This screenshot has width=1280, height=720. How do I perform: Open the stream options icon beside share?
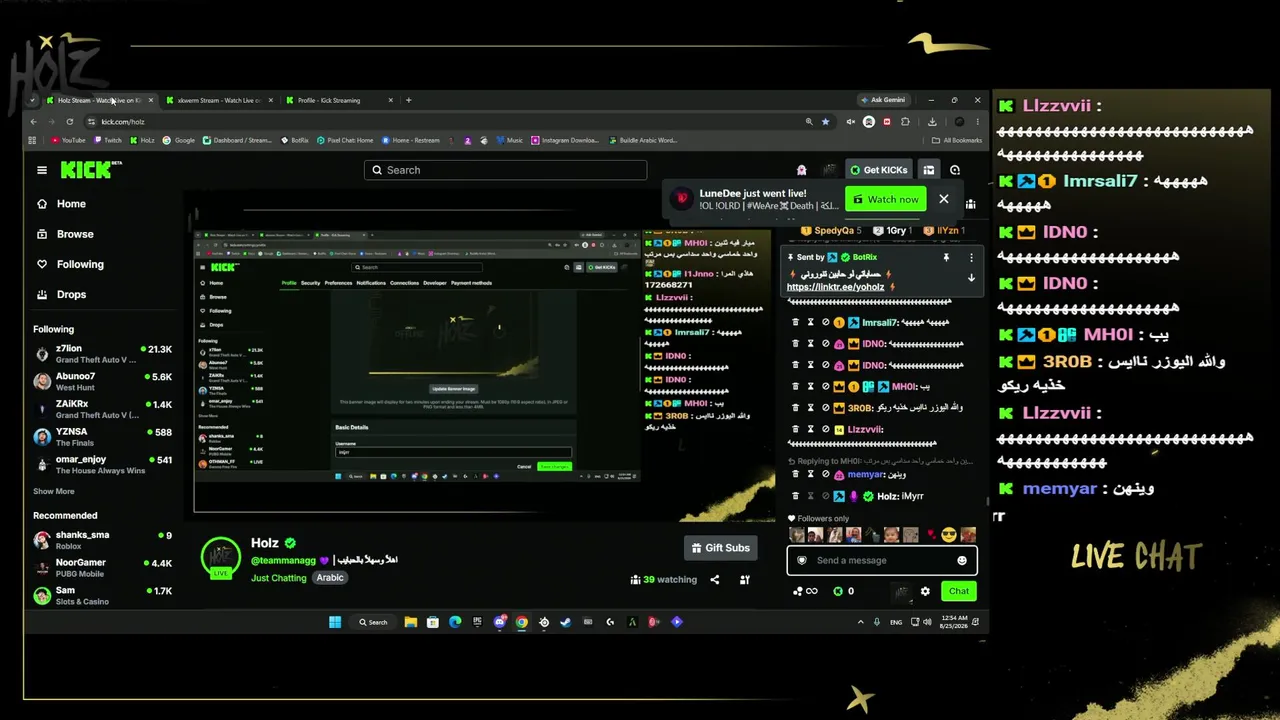coord(744,580)
